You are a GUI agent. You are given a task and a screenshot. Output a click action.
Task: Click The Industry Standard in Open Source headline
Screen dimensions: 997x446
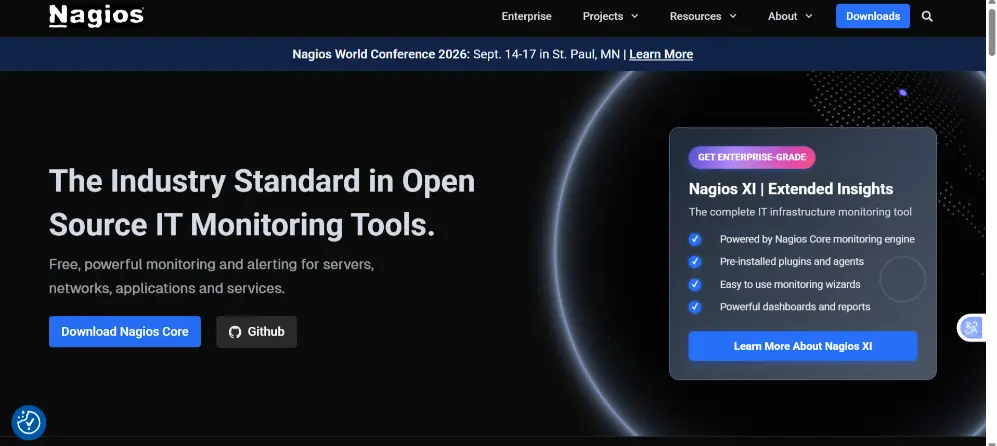coord(262,203)
